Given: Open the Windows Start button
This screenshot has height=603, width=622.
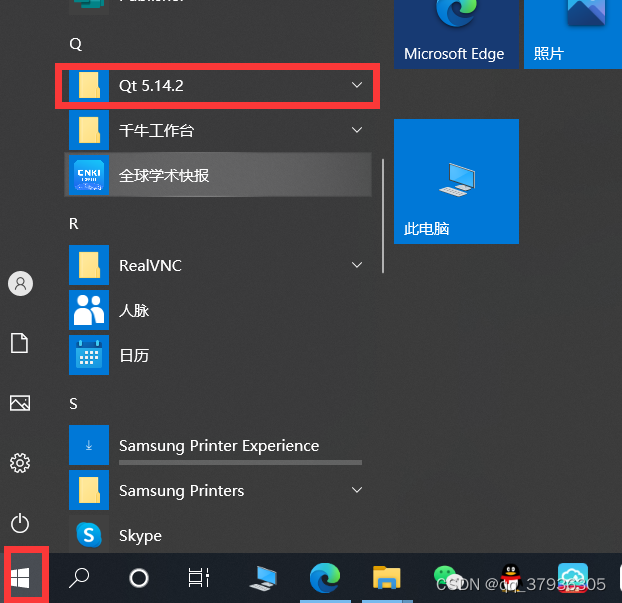Looking at the screenshot, I should click(x=21, y=578).
